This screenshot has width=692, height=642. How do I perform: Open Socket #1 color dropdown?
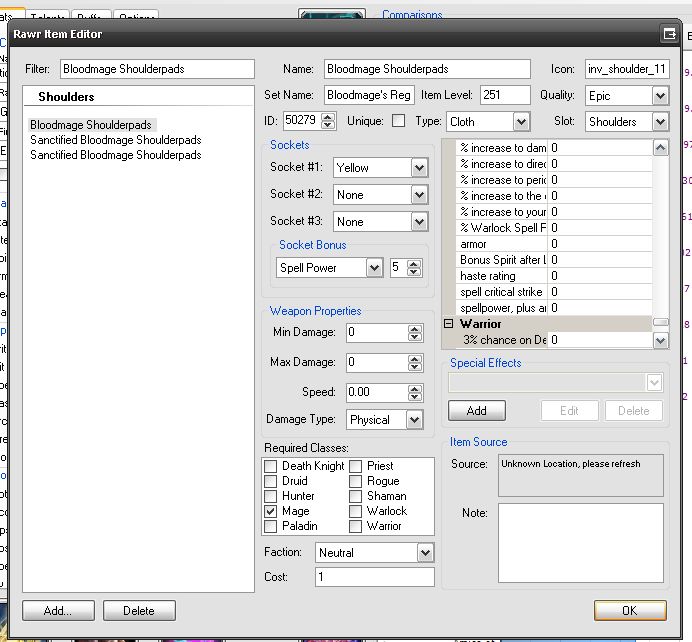pyautogui.click(x=420, y=169)
